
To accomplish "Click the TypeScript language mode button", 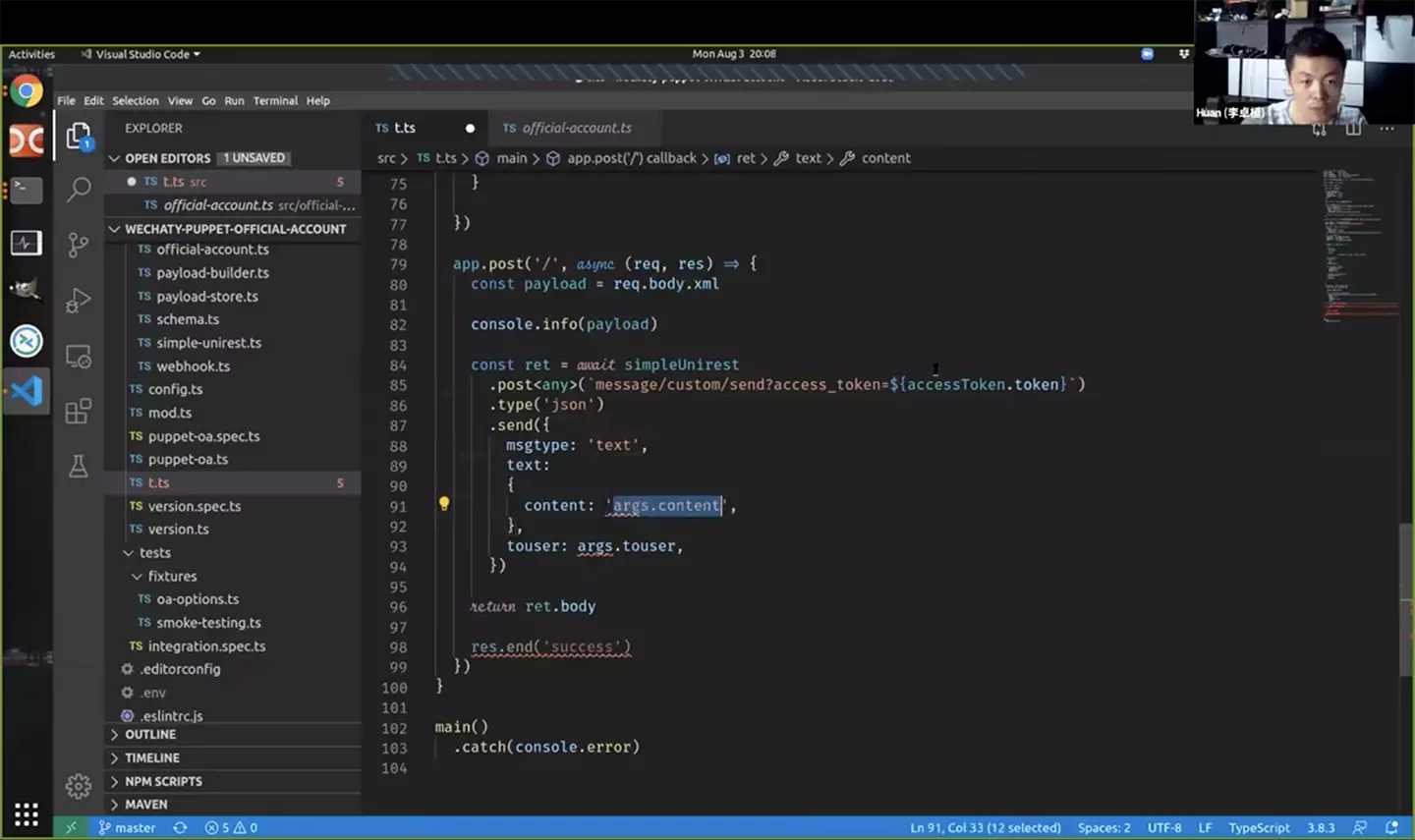I will click(x=1259, y=828).
